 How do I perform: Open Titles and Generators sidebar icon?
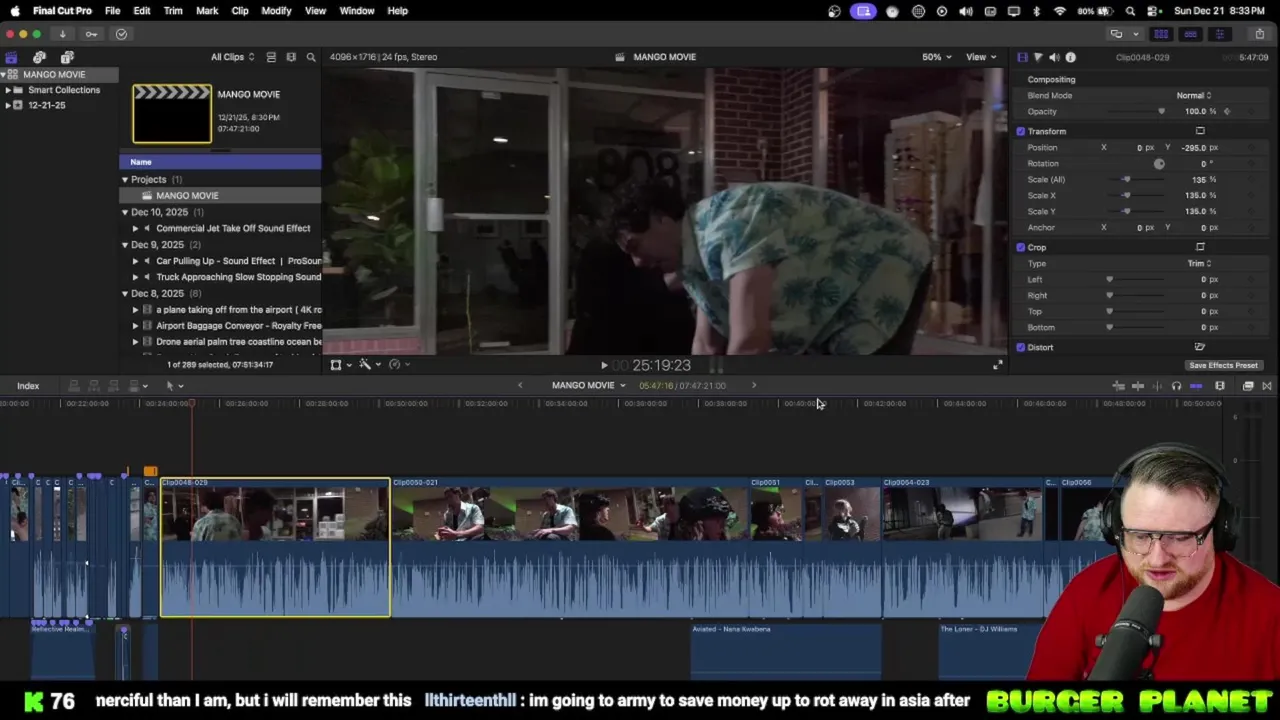tap(67, 57)
